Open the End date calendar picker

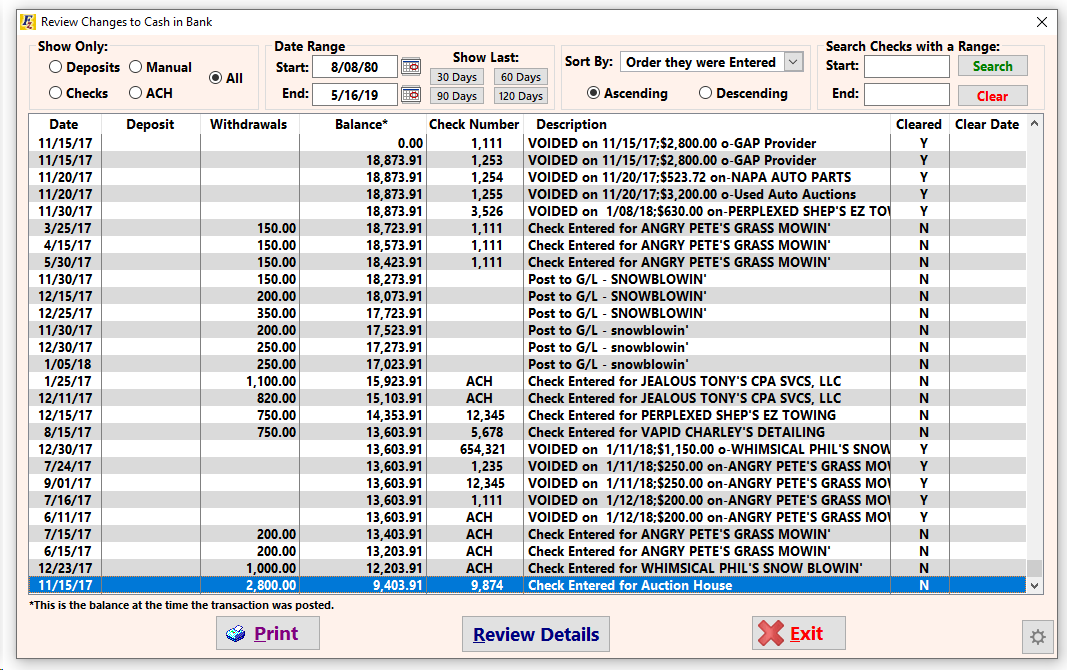[411, 95]
